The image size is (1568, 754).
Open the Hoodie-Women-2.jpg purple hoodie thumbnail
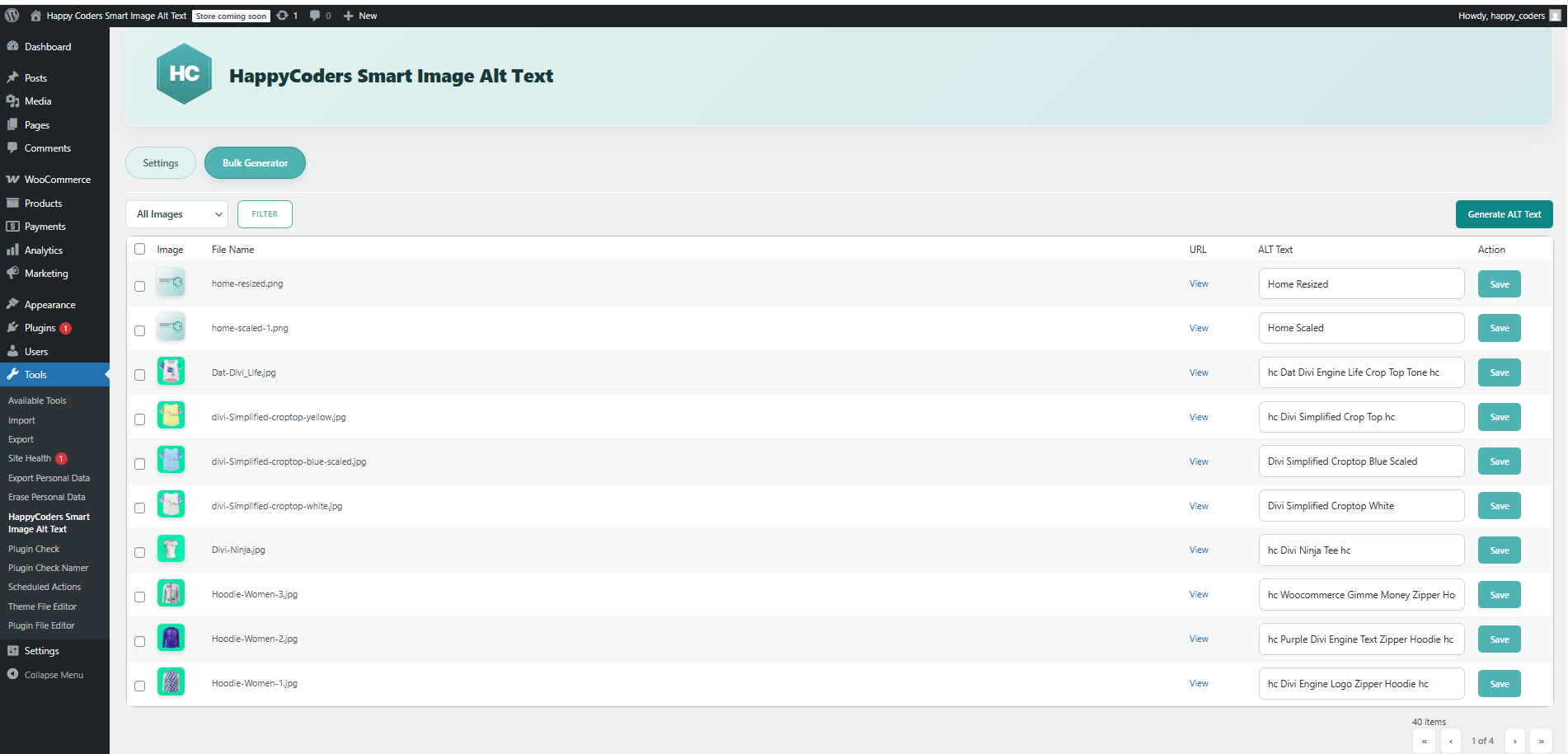click(171, 638)
